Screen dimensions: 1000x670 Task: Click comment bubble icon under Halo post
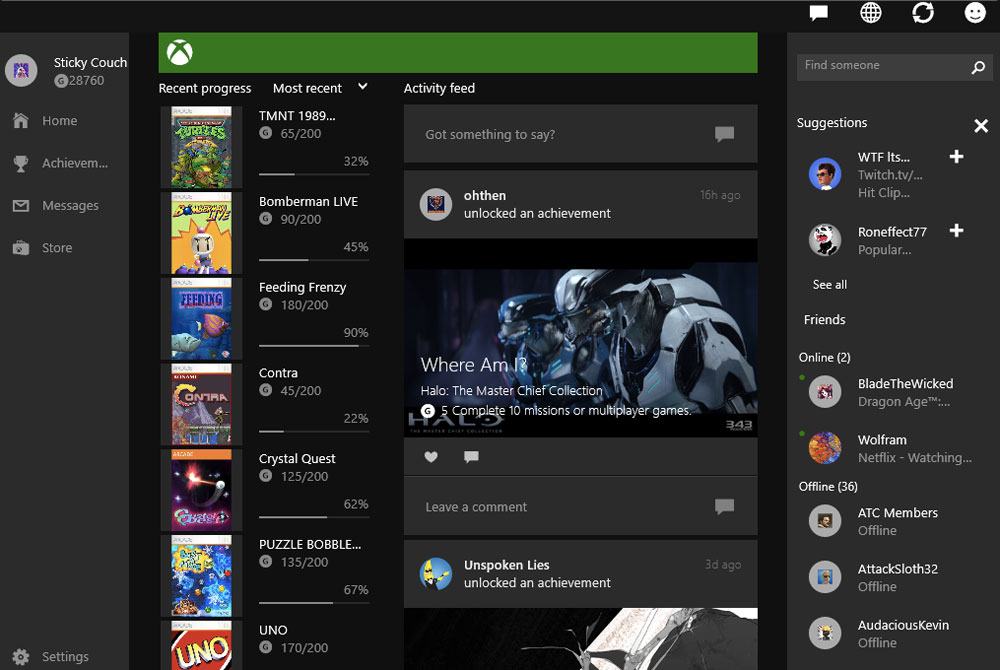point(471,457)
